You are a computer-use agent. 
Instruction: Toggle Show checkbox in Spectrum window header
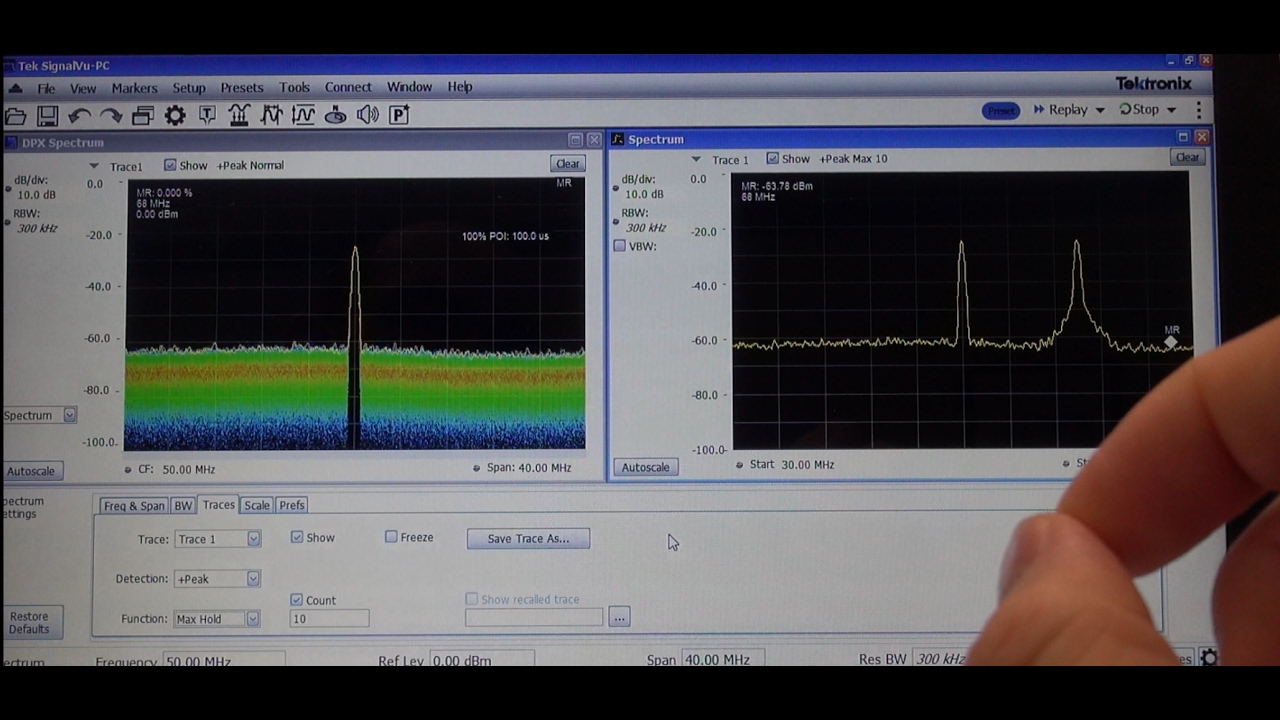click(772, 158)
